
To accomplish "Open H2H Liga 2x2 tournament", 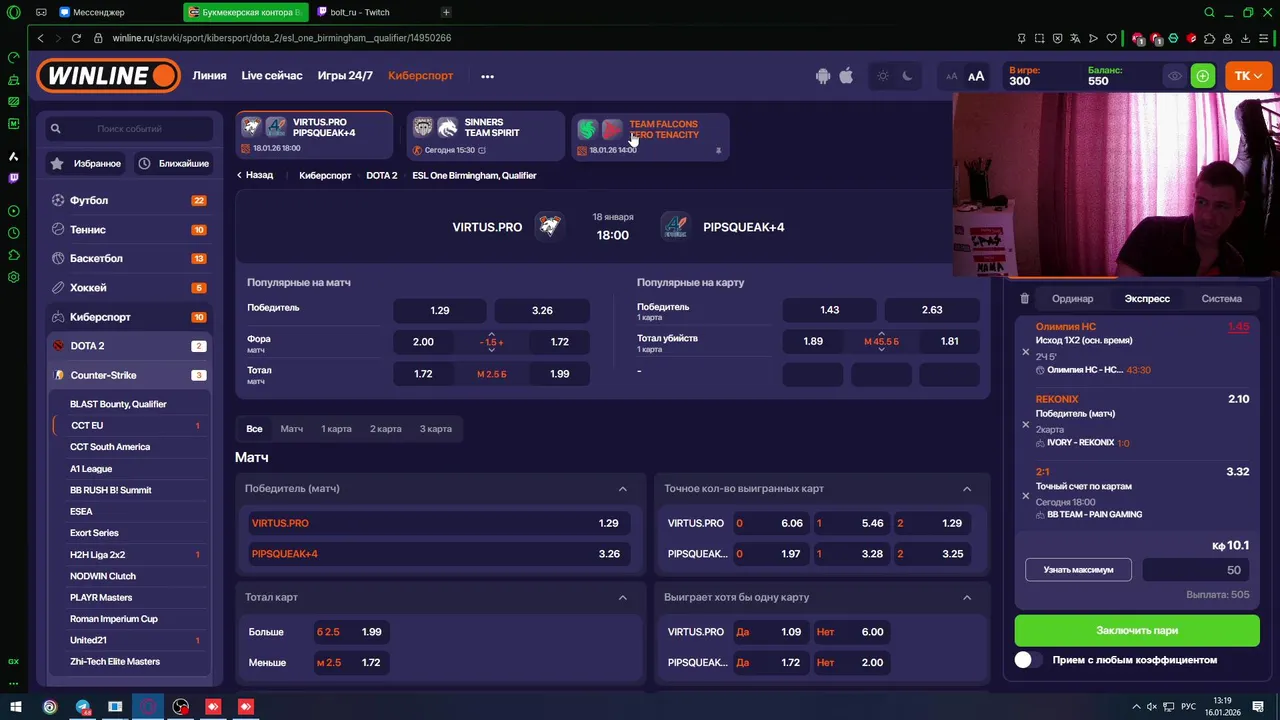I will coord(129,554).
